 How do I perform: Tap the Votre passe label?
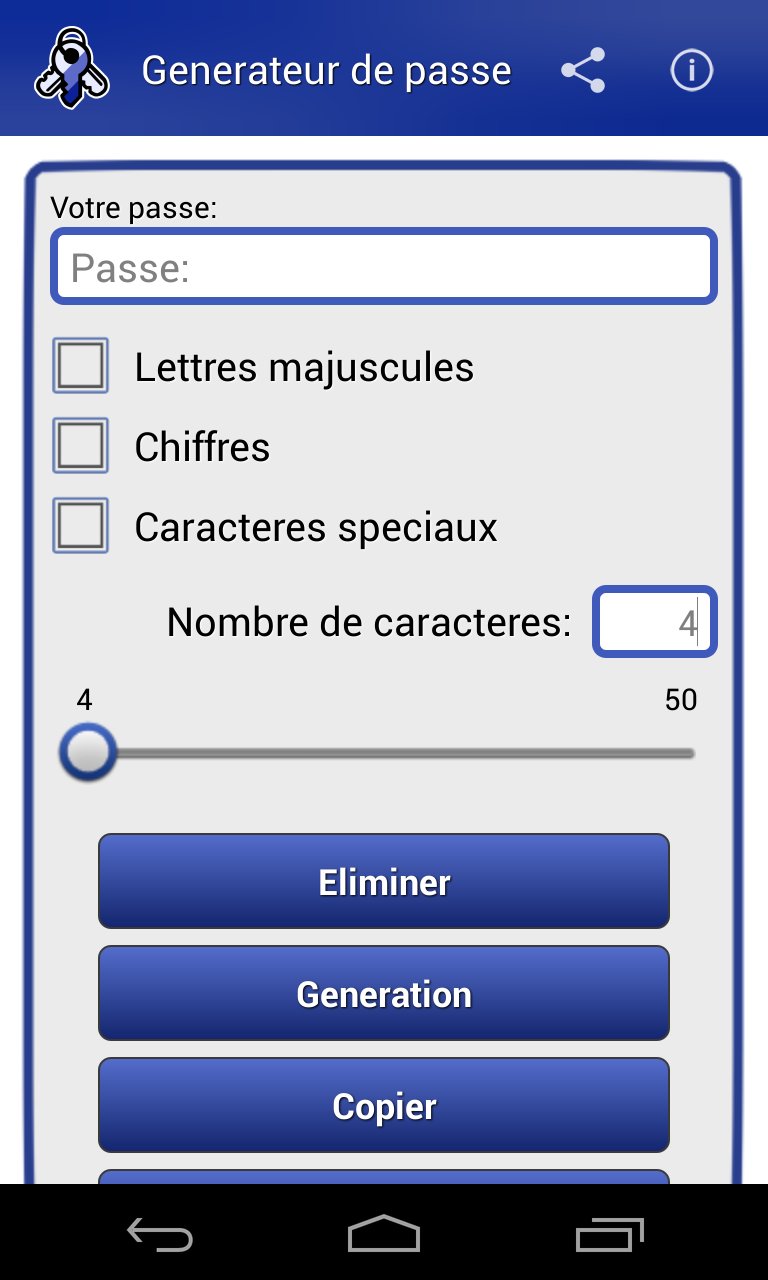point(134,208)
